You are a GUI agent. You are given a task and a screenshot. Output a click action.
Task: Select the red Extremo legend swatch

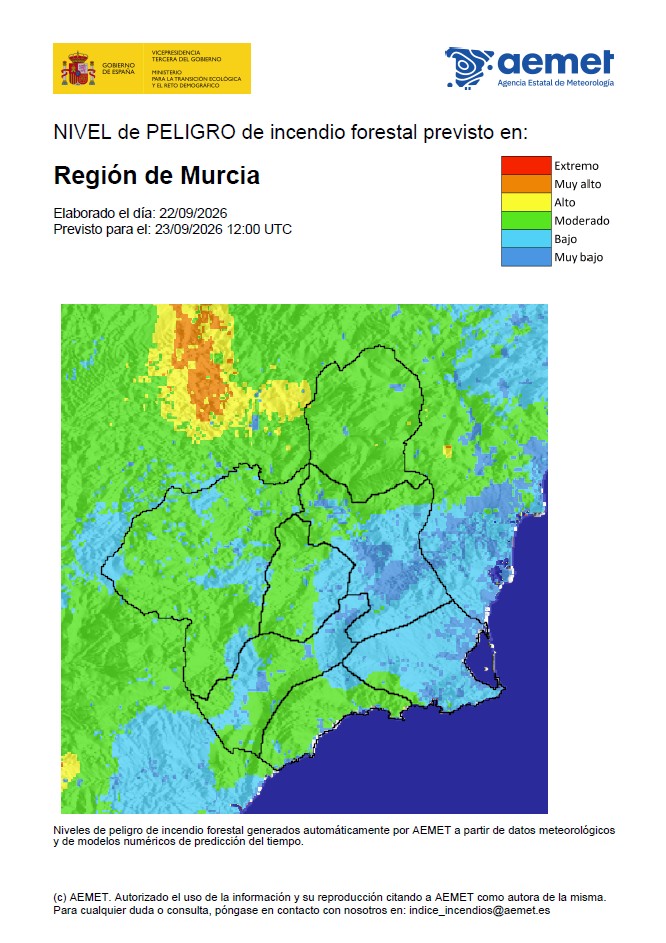[x=526, y=165]
